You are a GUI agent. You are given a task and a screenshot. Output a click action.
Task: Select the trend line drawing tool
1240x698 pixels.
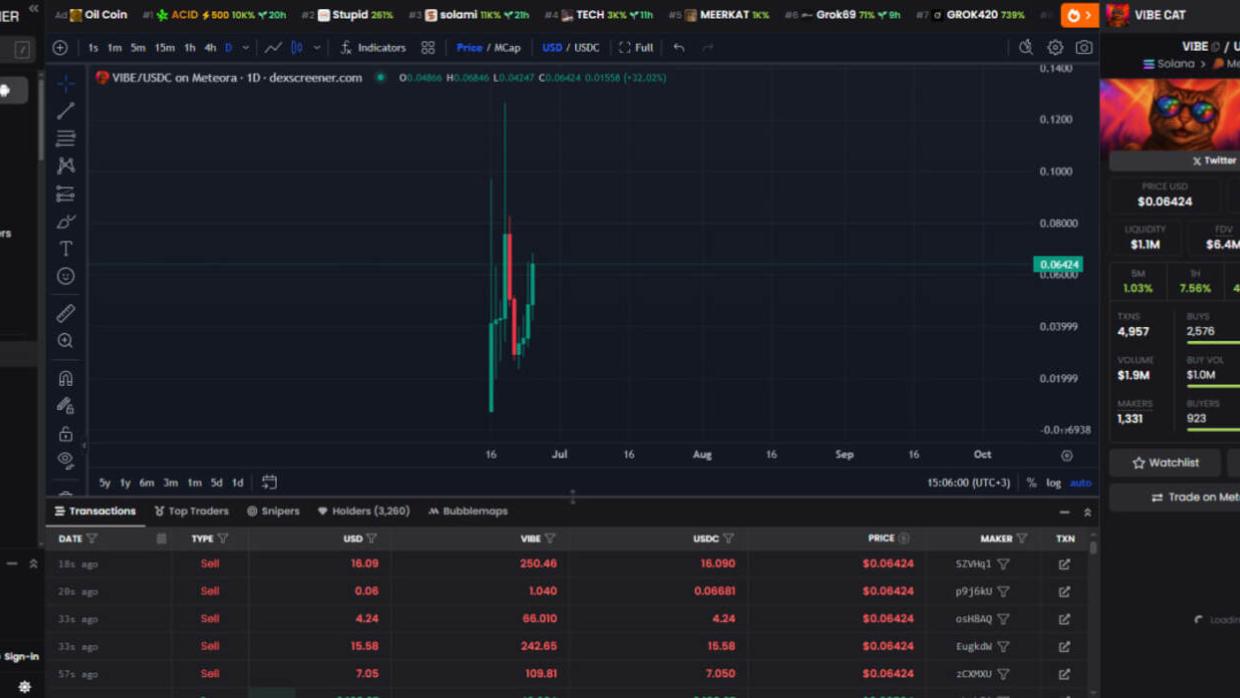pyautogui.click(x=66, y=111)
